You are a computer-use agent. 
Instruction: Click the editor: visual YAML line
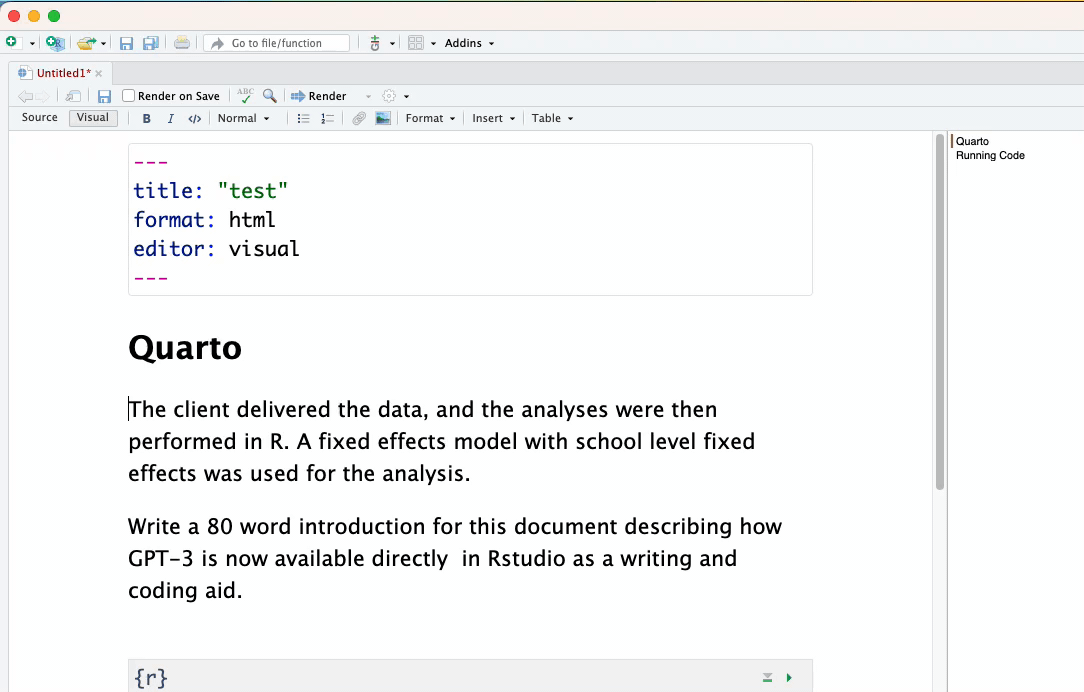pyautogui.click(x=216, y=249)
